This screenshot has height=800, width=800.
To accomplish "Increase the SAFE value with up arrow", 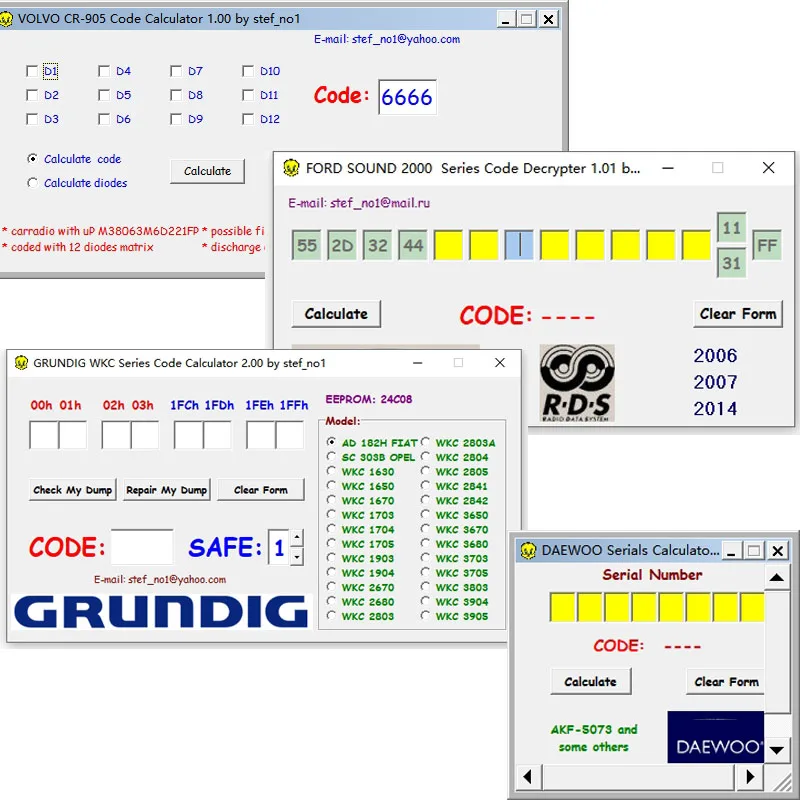I will pyautogui.click(x=296, y=538).
